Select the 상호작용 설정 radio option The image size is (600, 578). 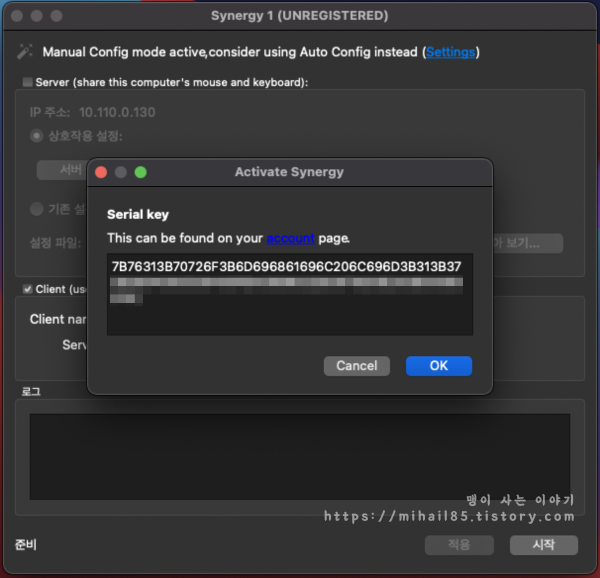[36, 136]
